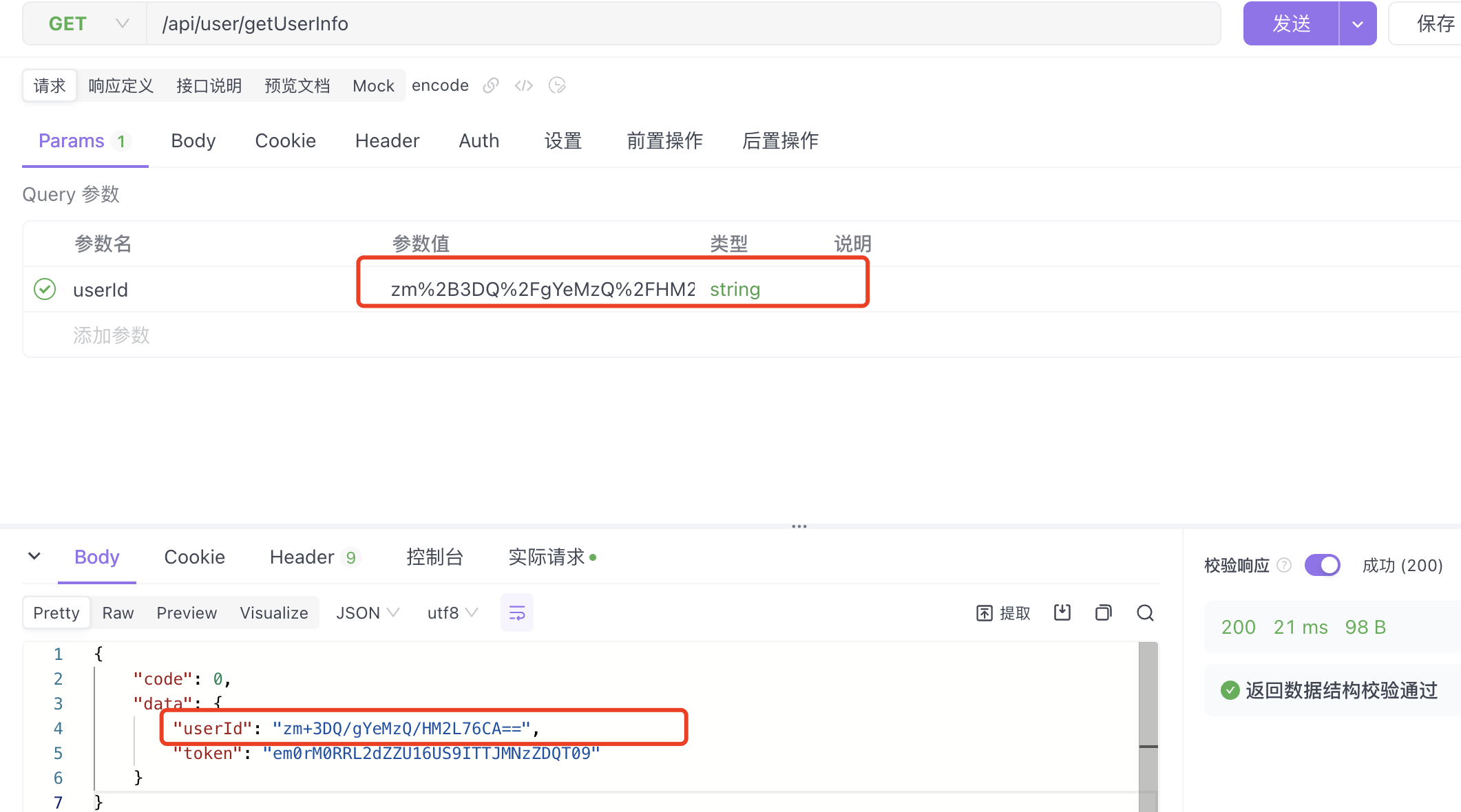Uncheck the userId parameter checkbox
This screenshot has height=812, width=1461.
coord(45,289)
